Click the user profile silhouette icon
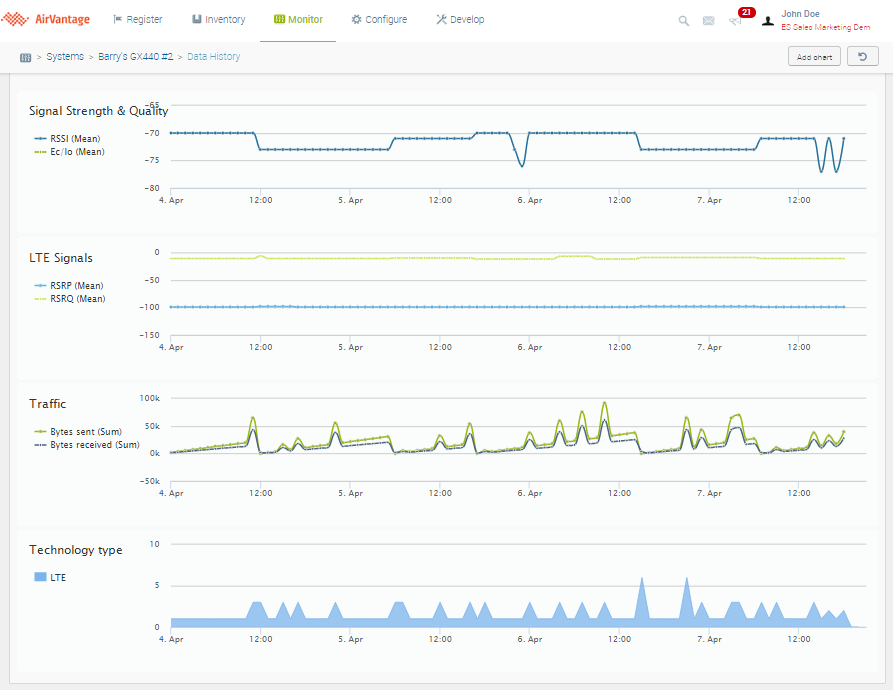Image resolution: width=893 pixels, height=690 pixels. click(x=767, y=20)
